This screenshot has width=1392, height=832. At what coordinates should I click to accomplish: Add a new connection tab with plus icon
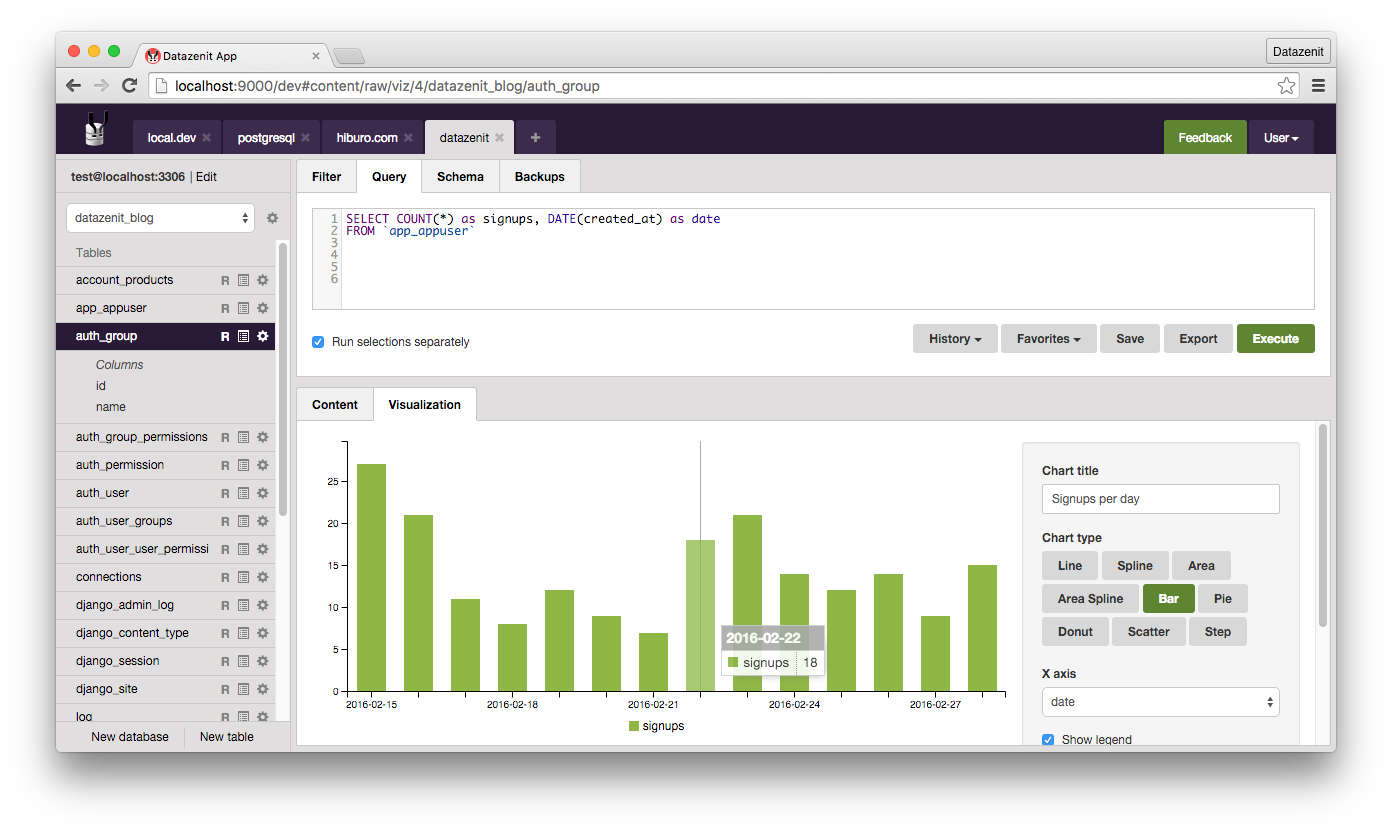[x=535, y=138]
